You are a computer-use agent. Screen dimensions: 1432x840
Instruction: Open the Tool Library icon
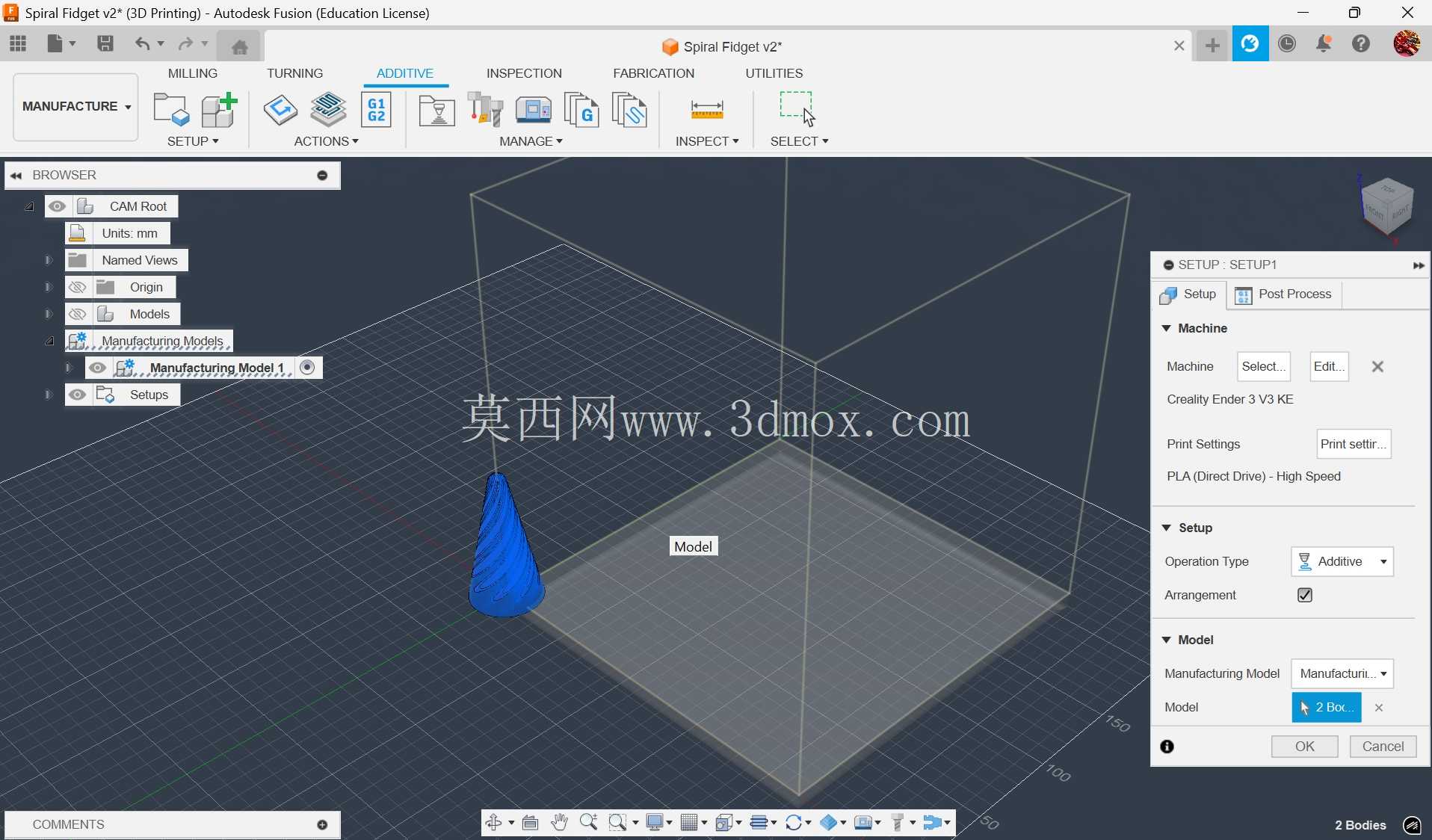coord(485,110)
